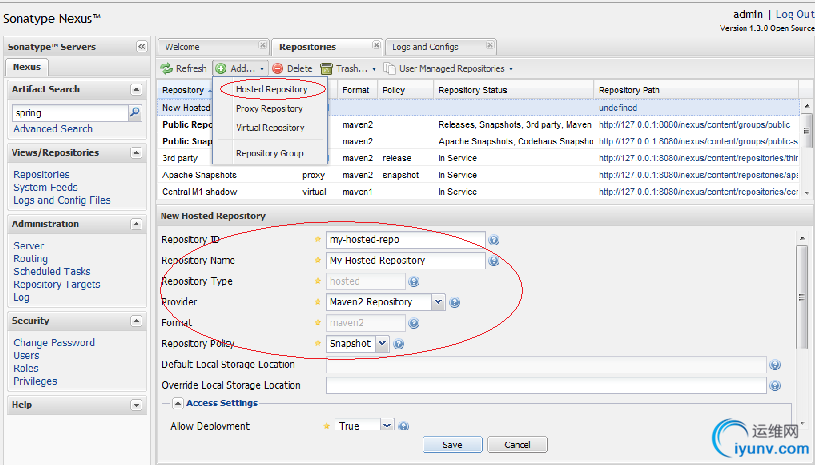Open User Managed Repositories filter dropdown
Screen dimensions: 815x465
pyautogui.click(x=448, y=69)
